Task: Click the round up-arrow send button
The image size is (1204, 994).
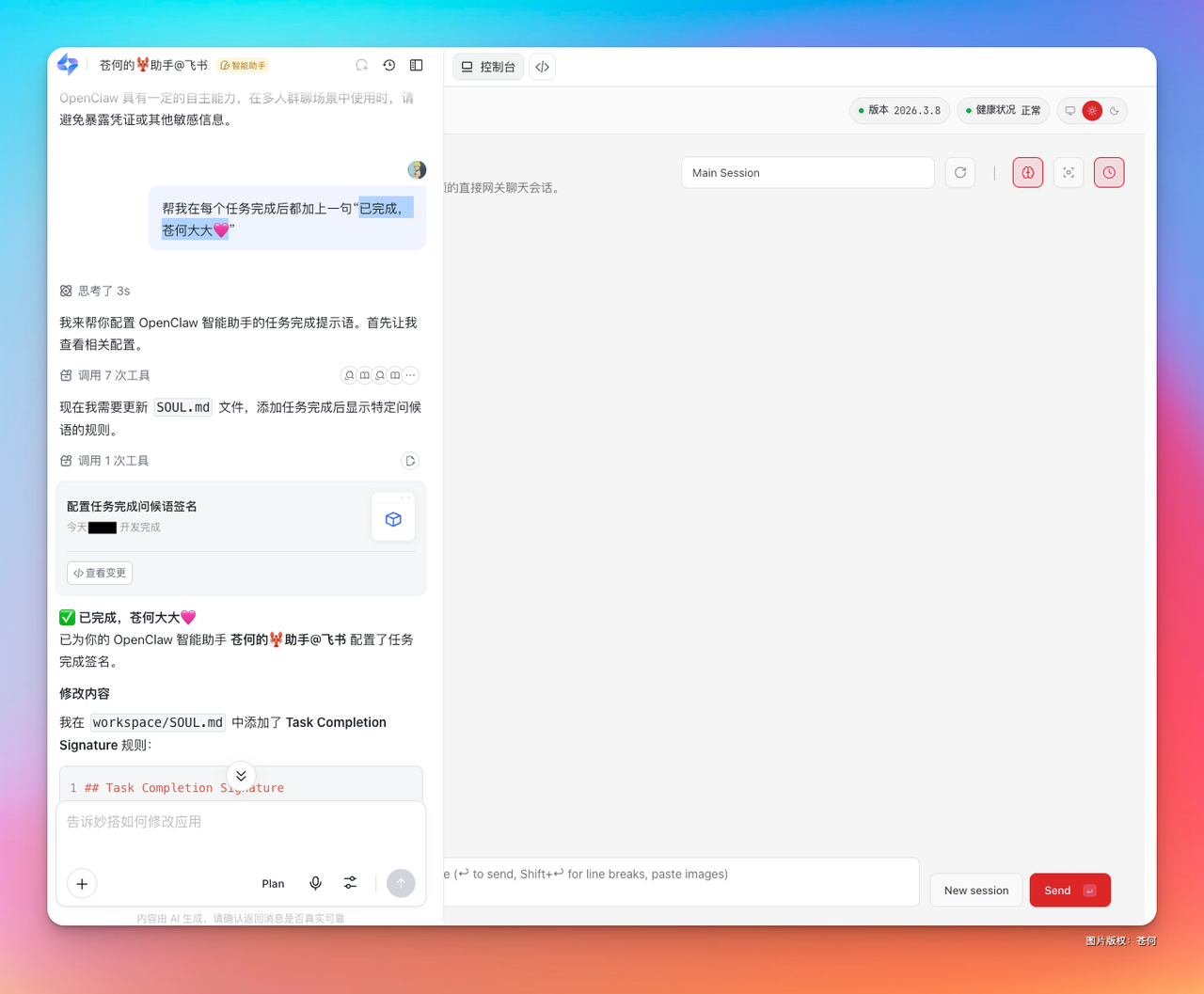Action: (x=401, y=883)
